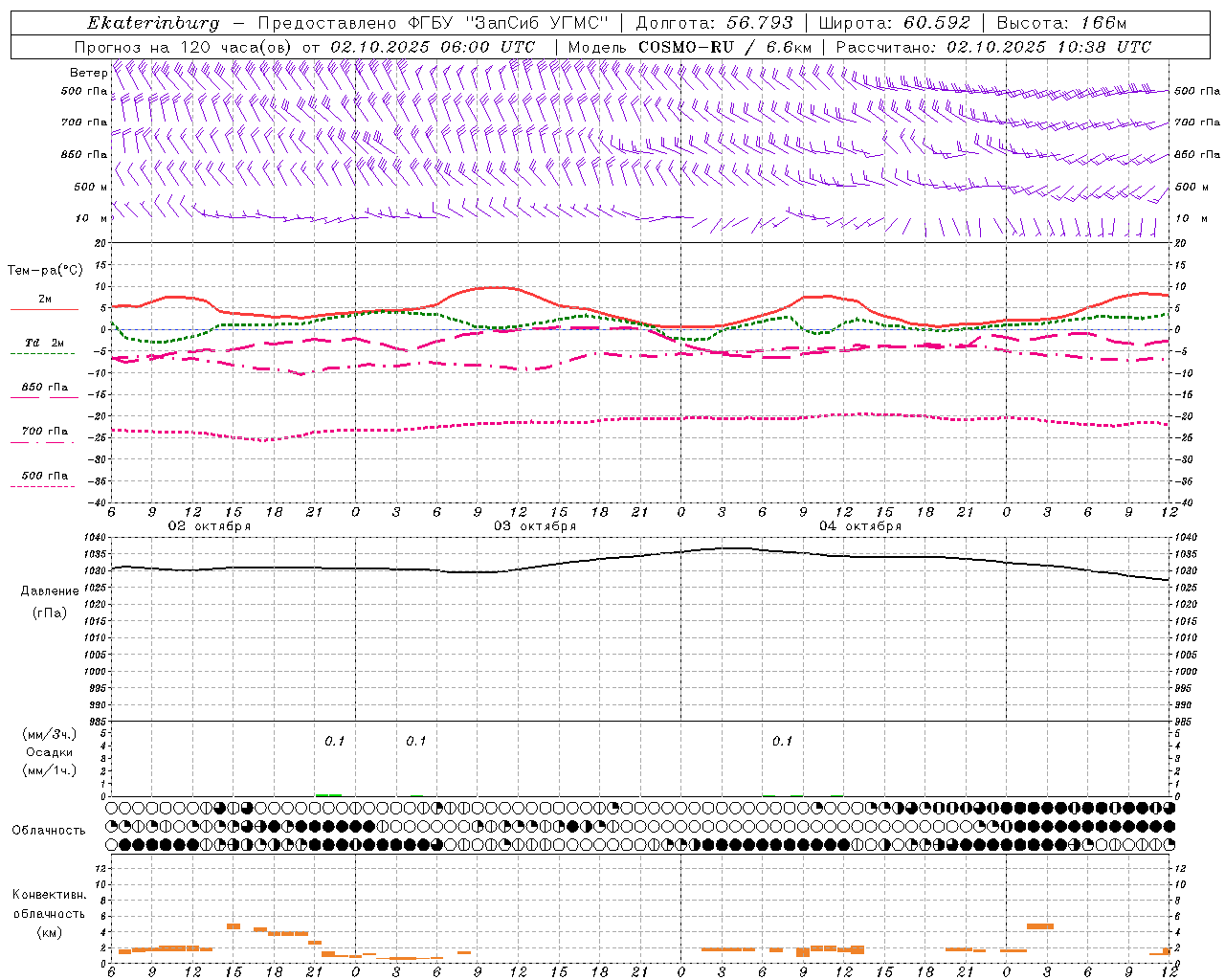The image size is (1225, 980).
Task: Click the red '2м' temperature legend line
Action: coord(44,310)
